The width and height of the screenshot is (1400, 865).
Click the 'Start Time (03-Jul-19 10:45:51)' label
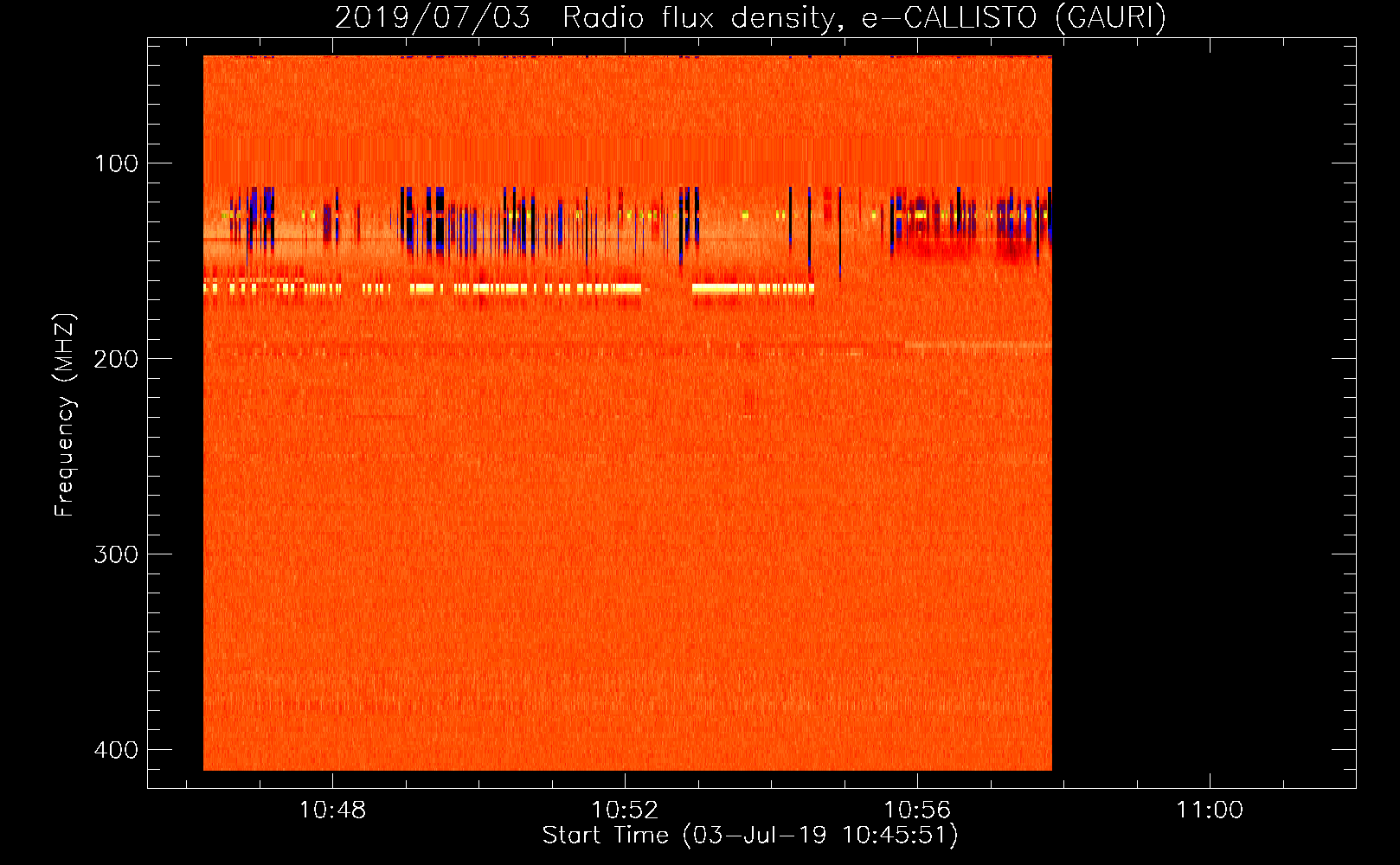[750, 836]
